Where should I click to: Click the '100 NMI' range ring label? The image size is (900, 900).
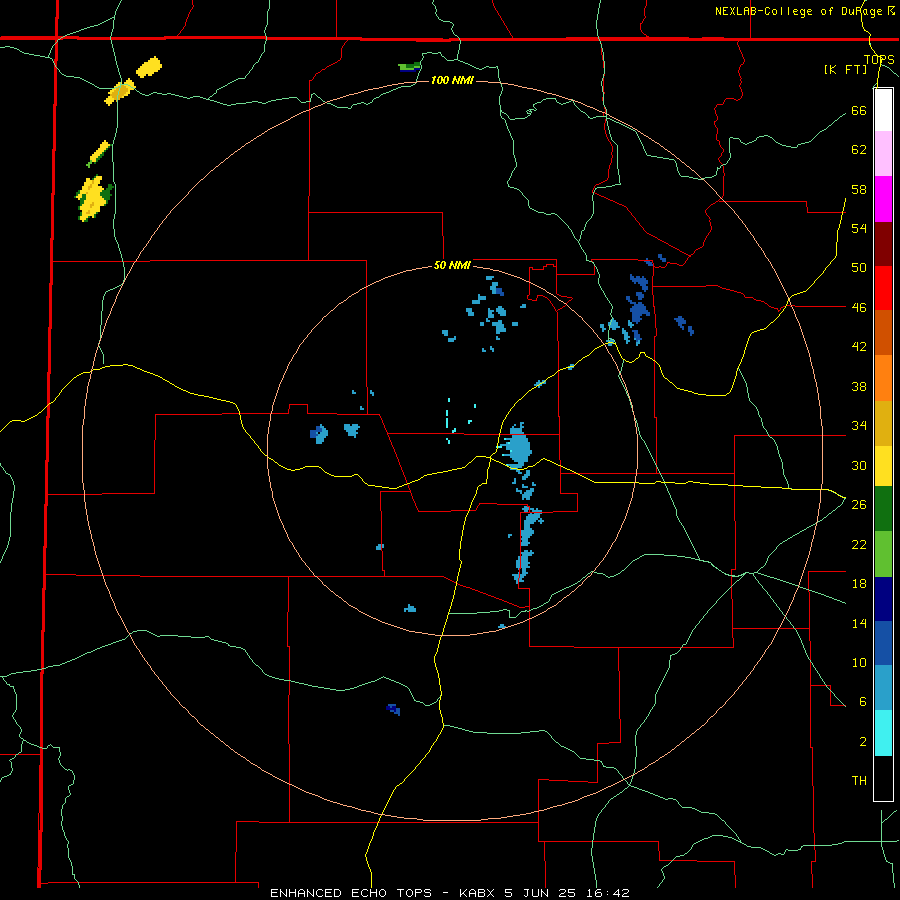[x=452, y=80]
